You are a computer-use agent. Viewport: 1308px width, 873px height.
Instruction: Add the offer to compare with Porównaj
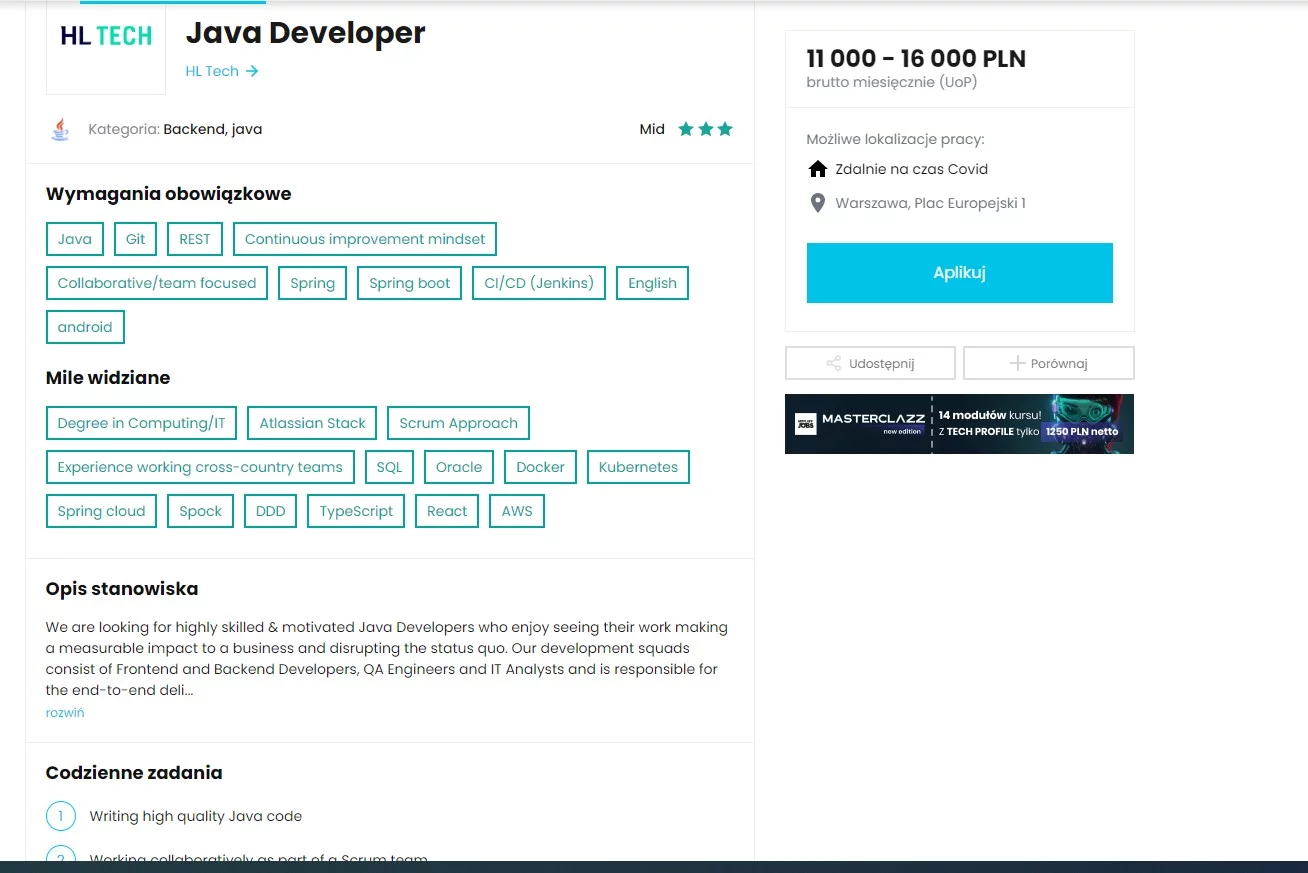click(1048, 363)
